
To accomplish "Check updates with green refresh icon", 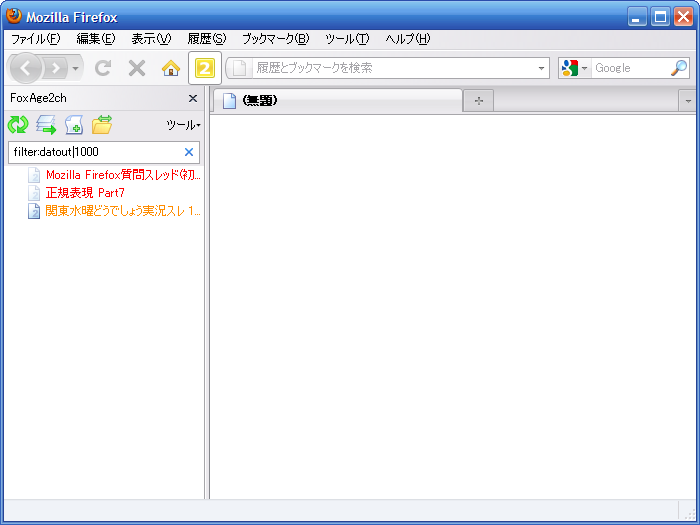I will (18, 125).
